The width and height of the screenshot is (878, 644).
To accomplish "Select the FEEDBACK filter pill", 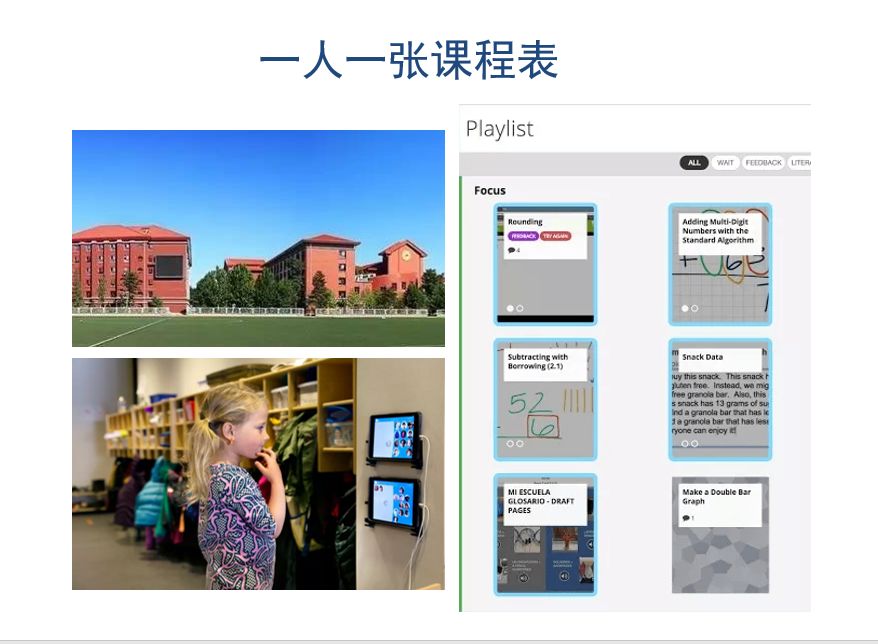I will point(763,162).
